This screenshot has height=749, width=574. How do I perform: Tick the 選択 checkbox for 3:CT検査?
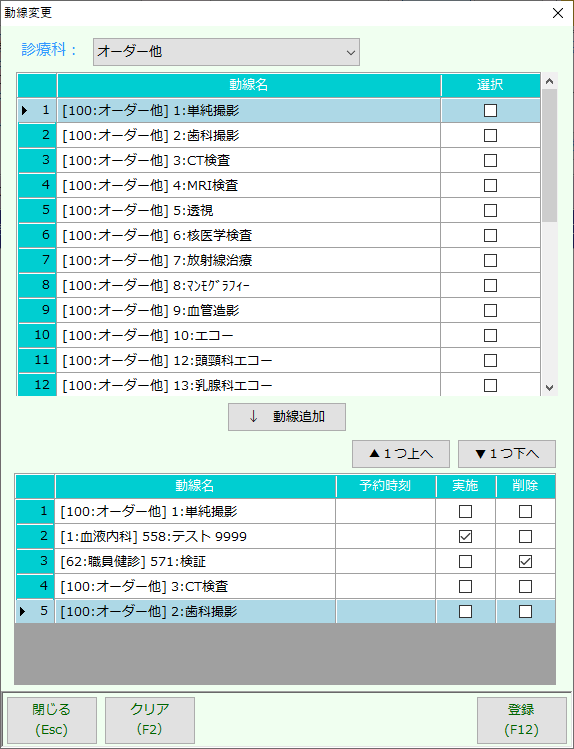[490, 160]
